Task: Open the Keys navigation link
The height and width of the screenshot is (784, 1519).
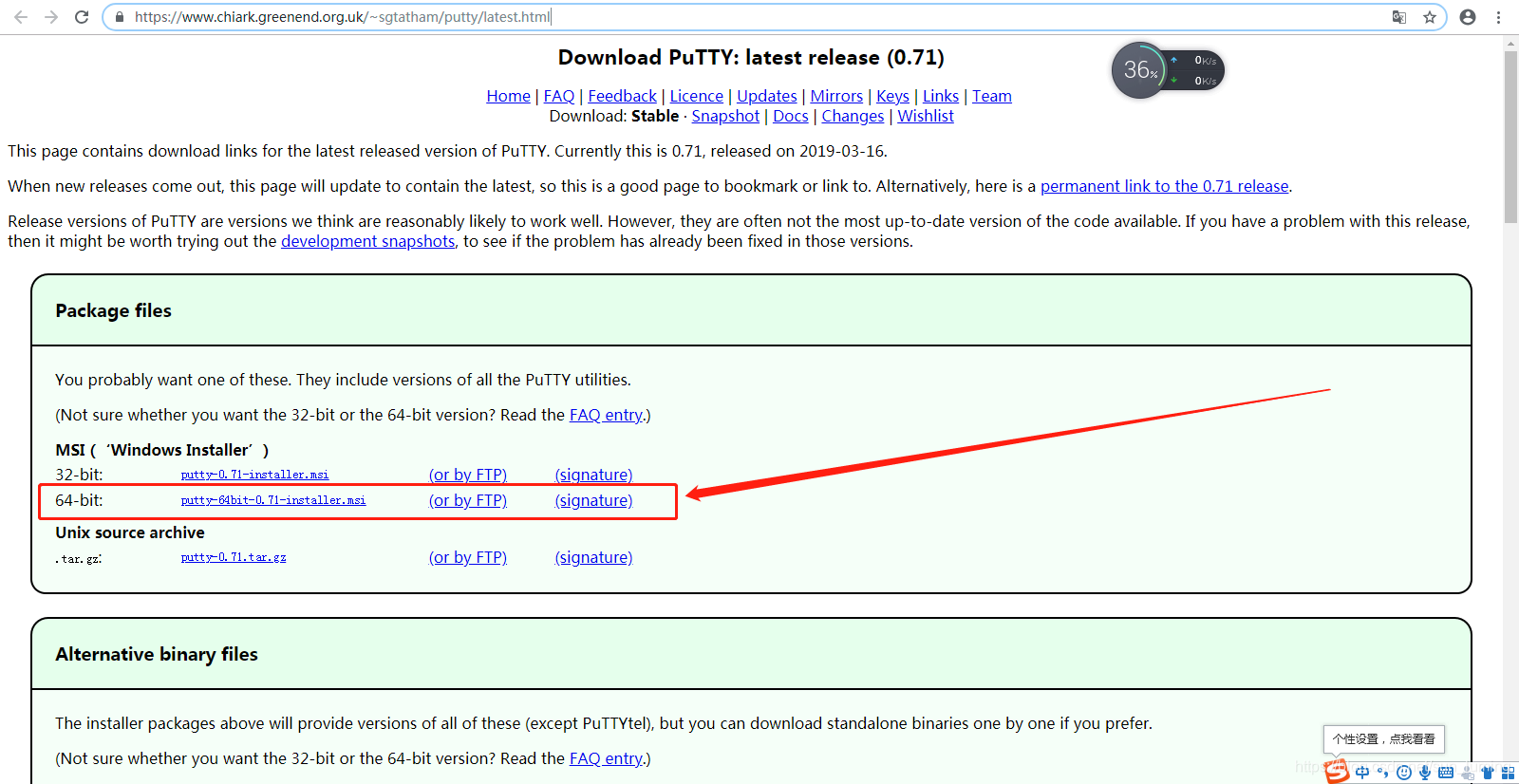Action: 892,96
